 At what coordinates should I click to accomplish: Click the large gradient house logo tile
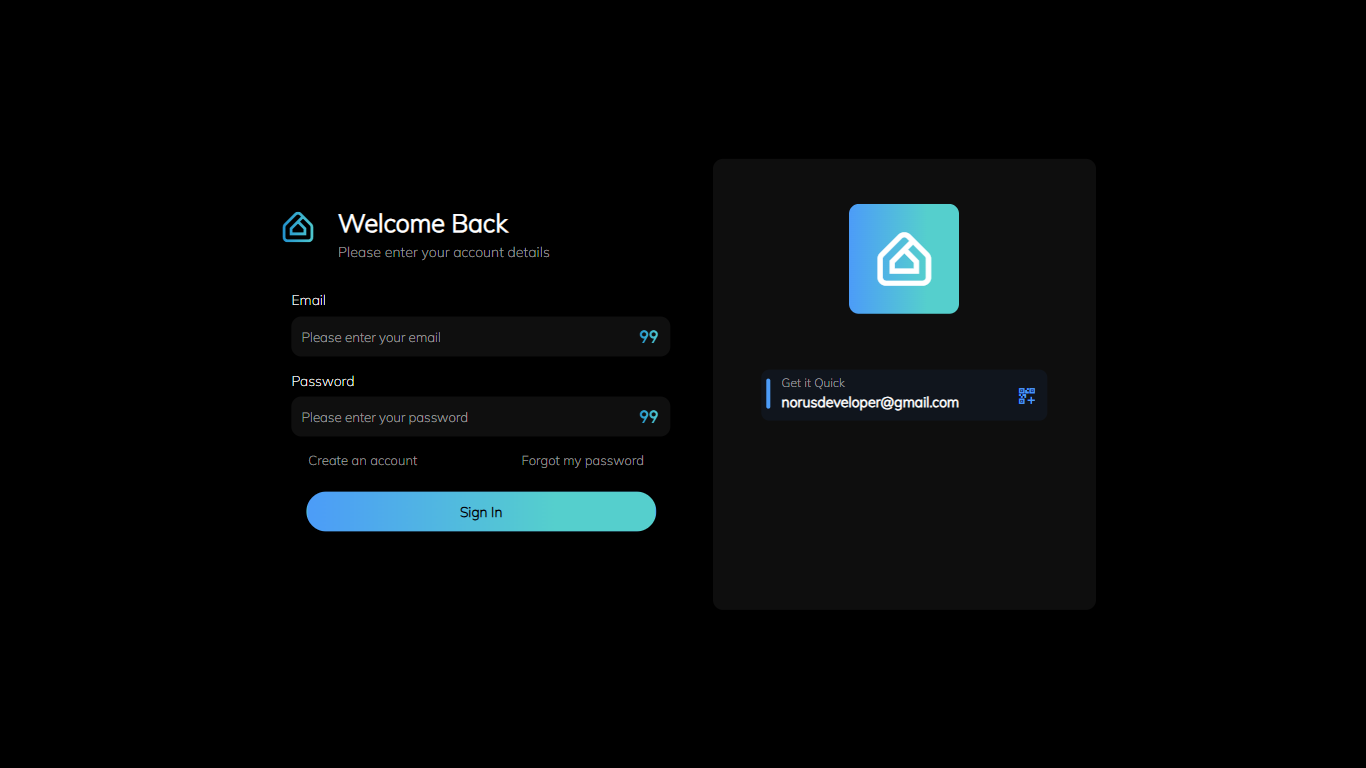point(904,259)
